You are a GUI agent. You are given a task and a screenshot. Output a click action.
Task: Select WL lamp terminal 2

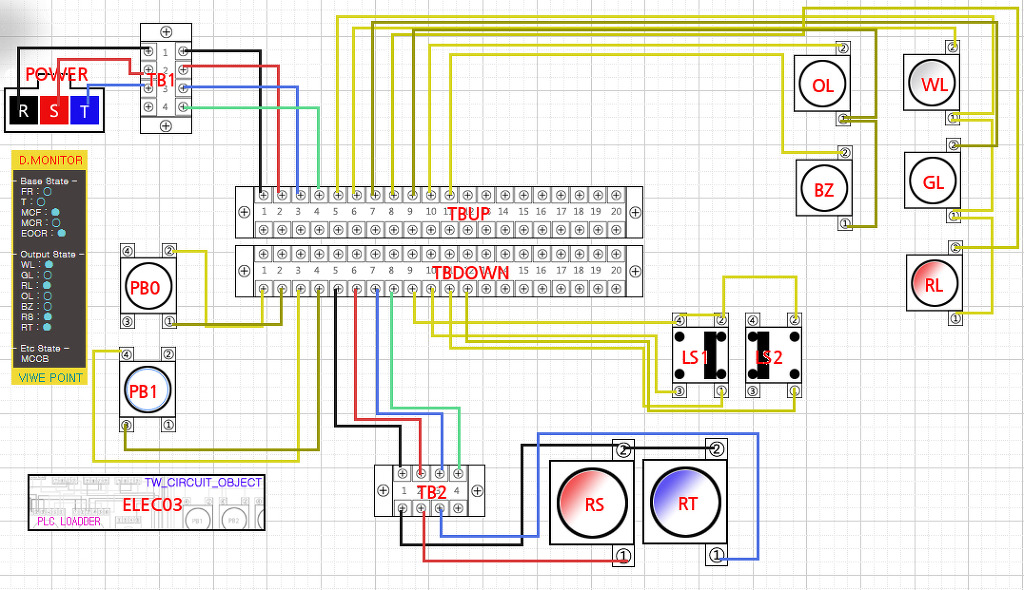tap(953, 46)
